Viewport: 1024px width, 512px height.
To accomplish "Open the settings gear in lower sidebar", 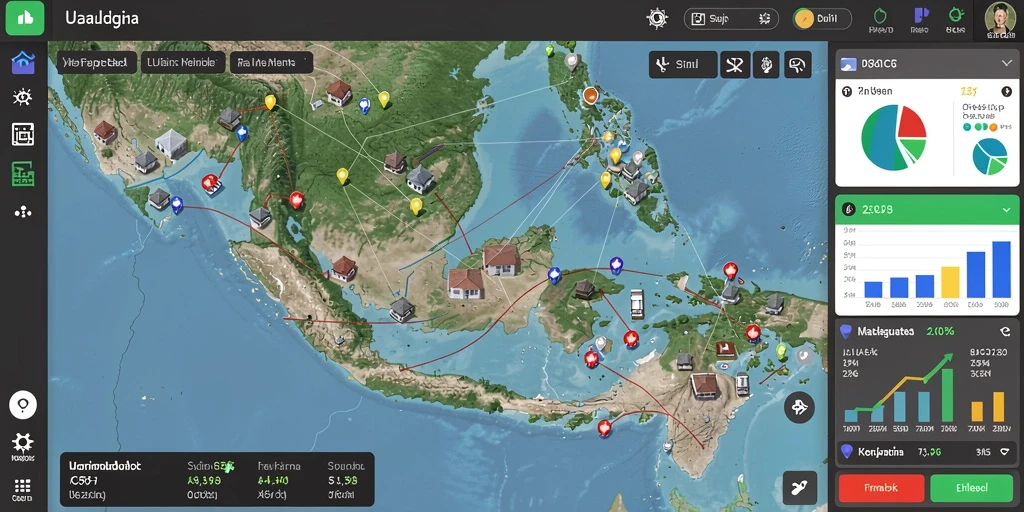I will (23, 443).
